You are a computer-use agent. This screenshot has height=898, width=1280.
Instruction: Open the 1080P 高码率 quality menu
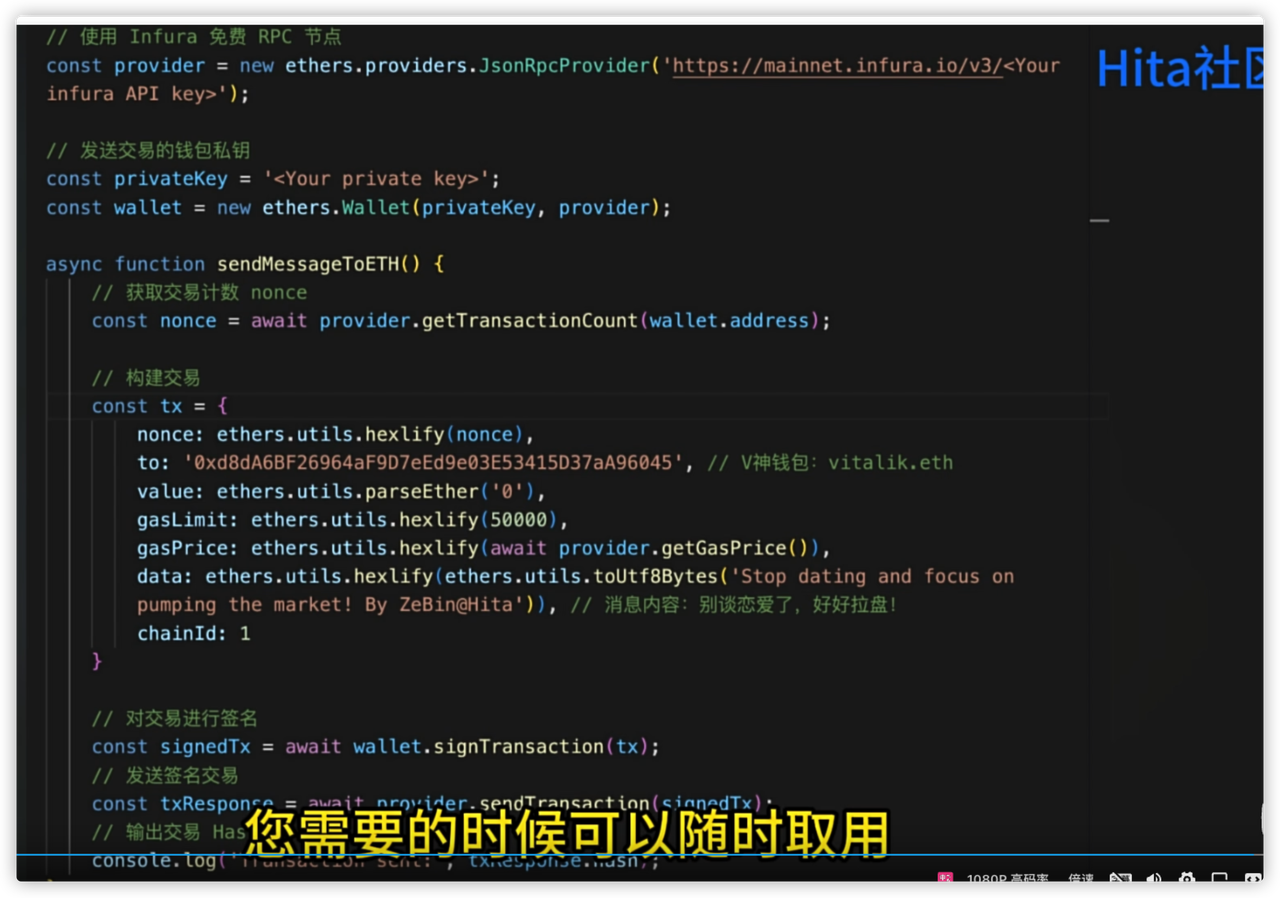pyautogui.click(x=1007, y=880)
